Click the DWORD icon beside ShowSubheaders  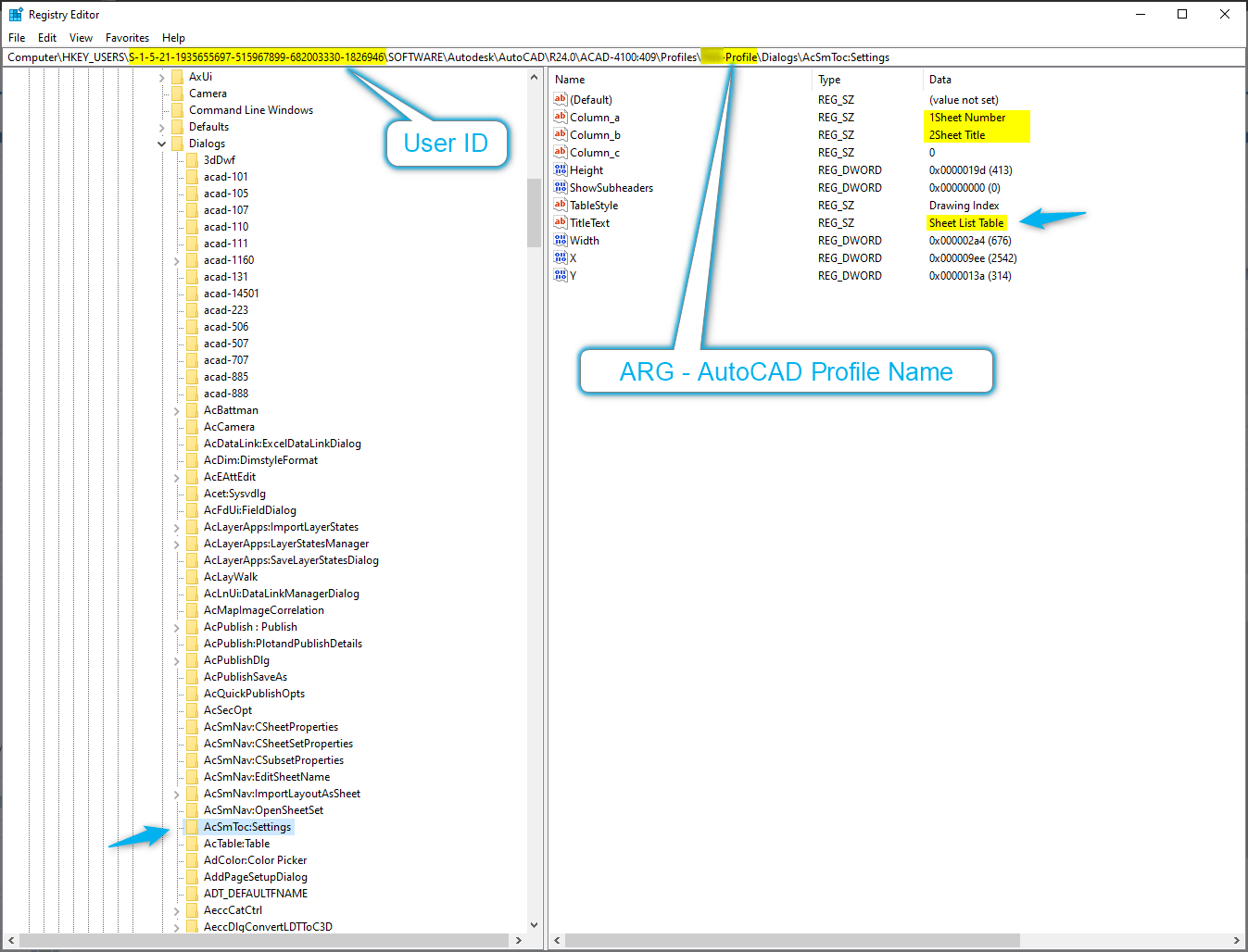tap(561, 187)
